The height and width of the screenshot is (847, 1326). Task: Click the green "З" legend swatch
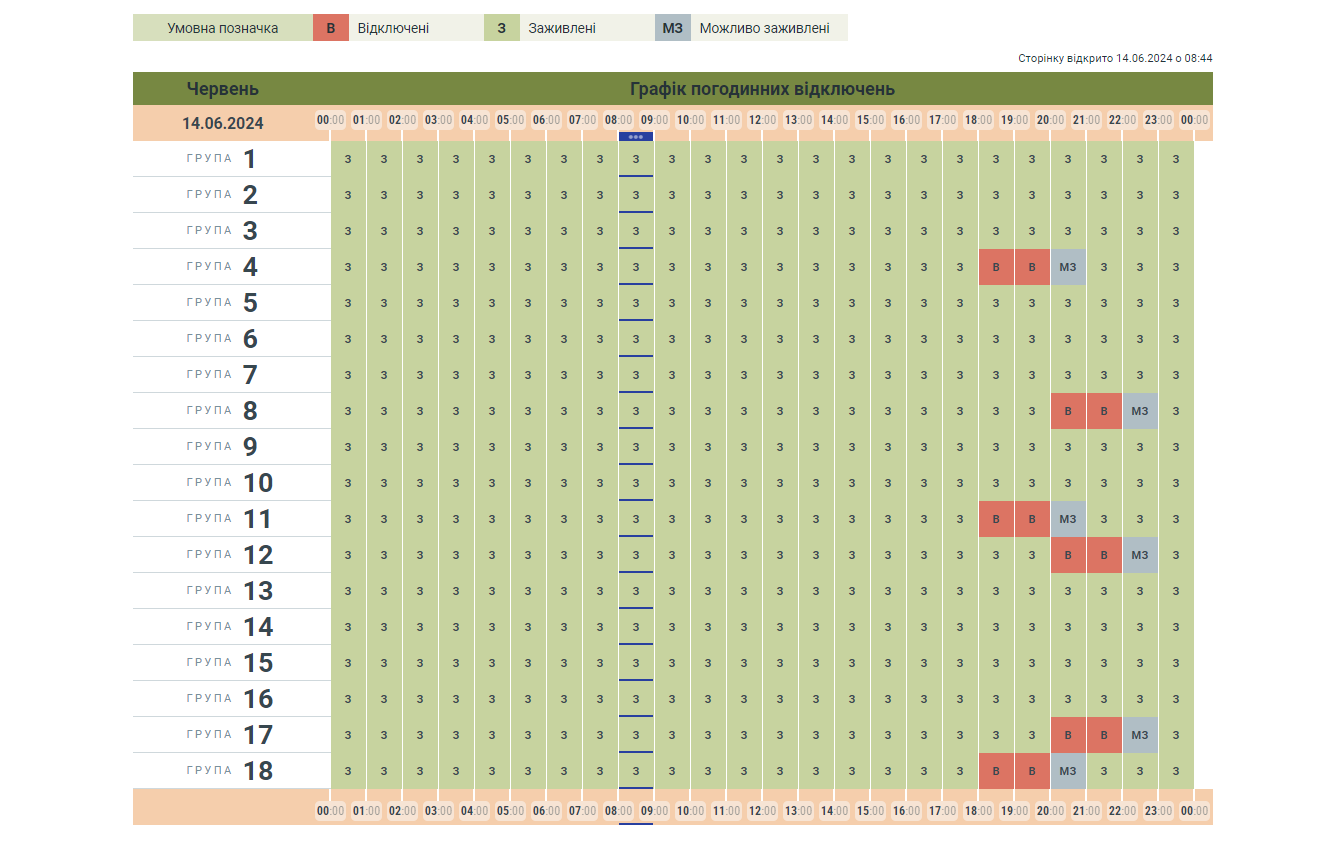click(501, 28)
